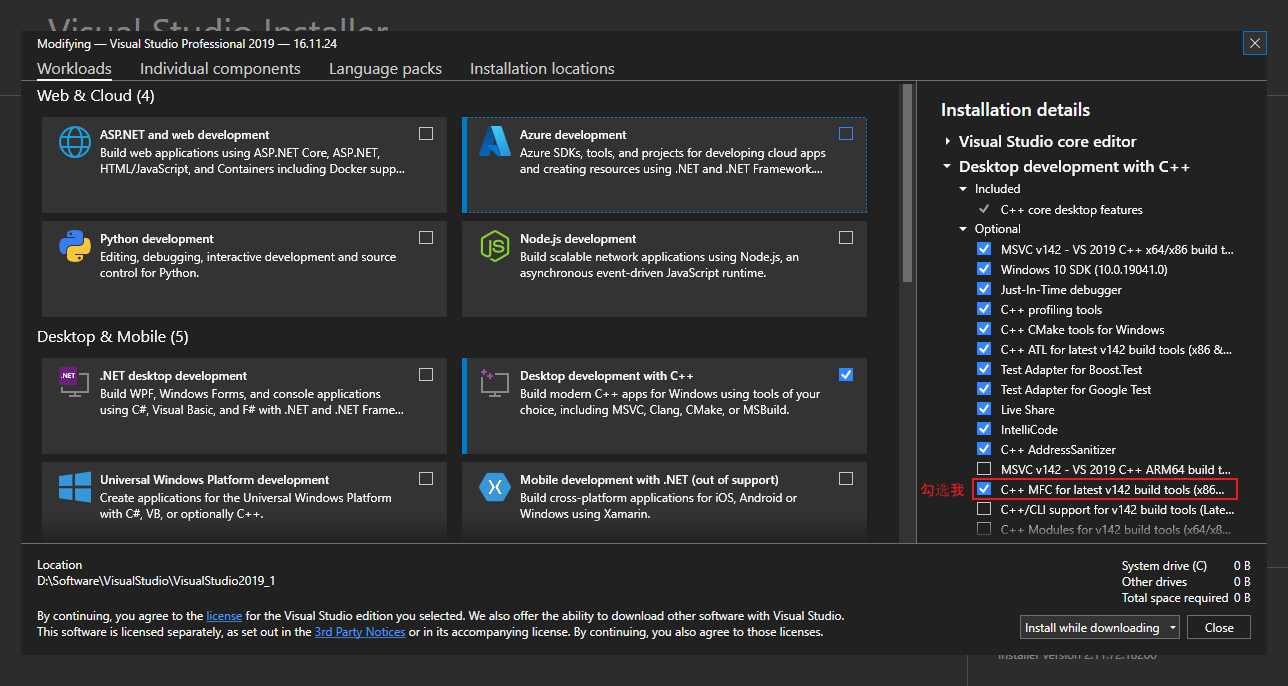Toggle the IntelliCode component checkbox
The width and height of the screenshot is (1288, 686).
coord(984,429)
